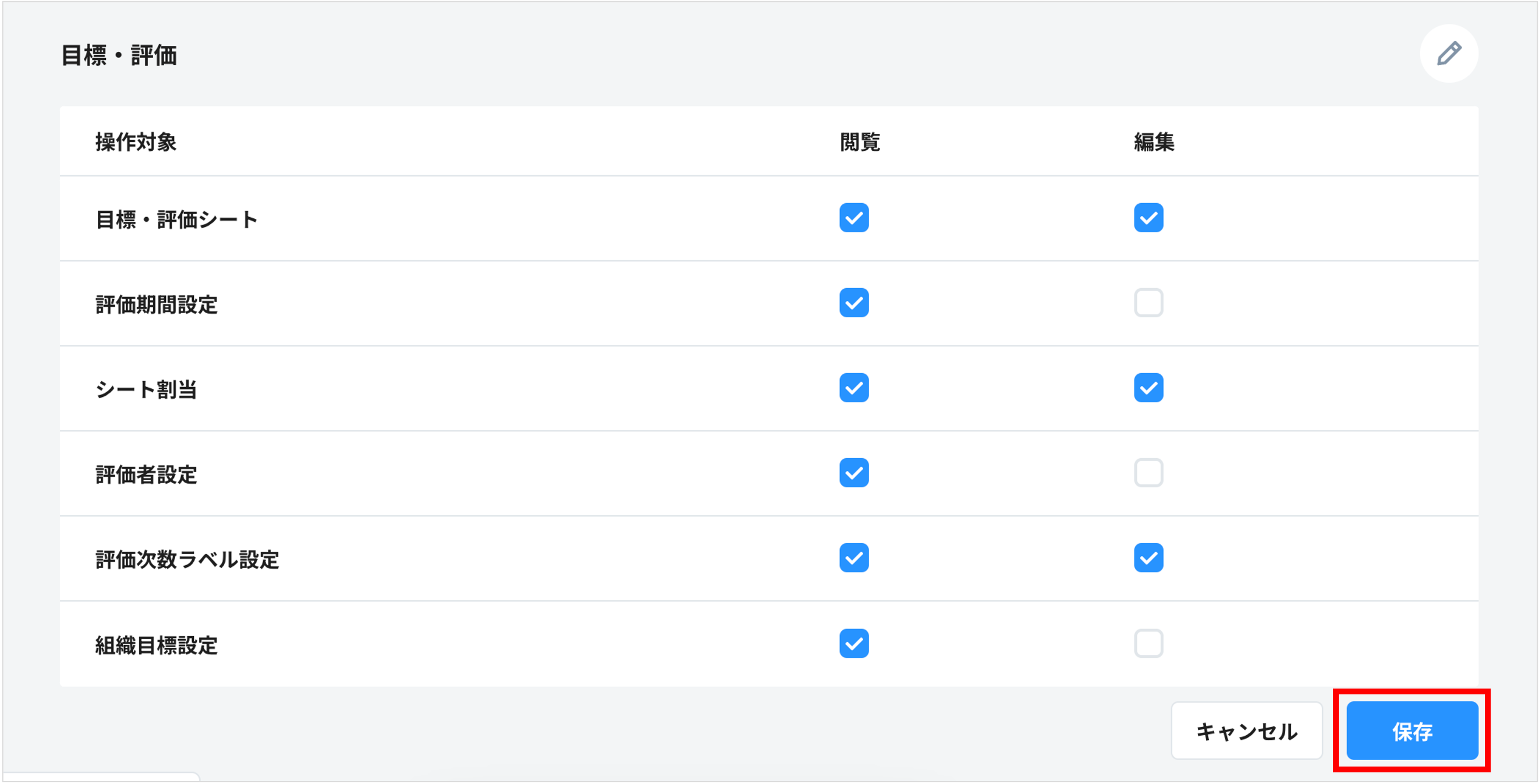
Task: Disable 閲覧 for 組織目標設定
Action: tap(854, 644)
